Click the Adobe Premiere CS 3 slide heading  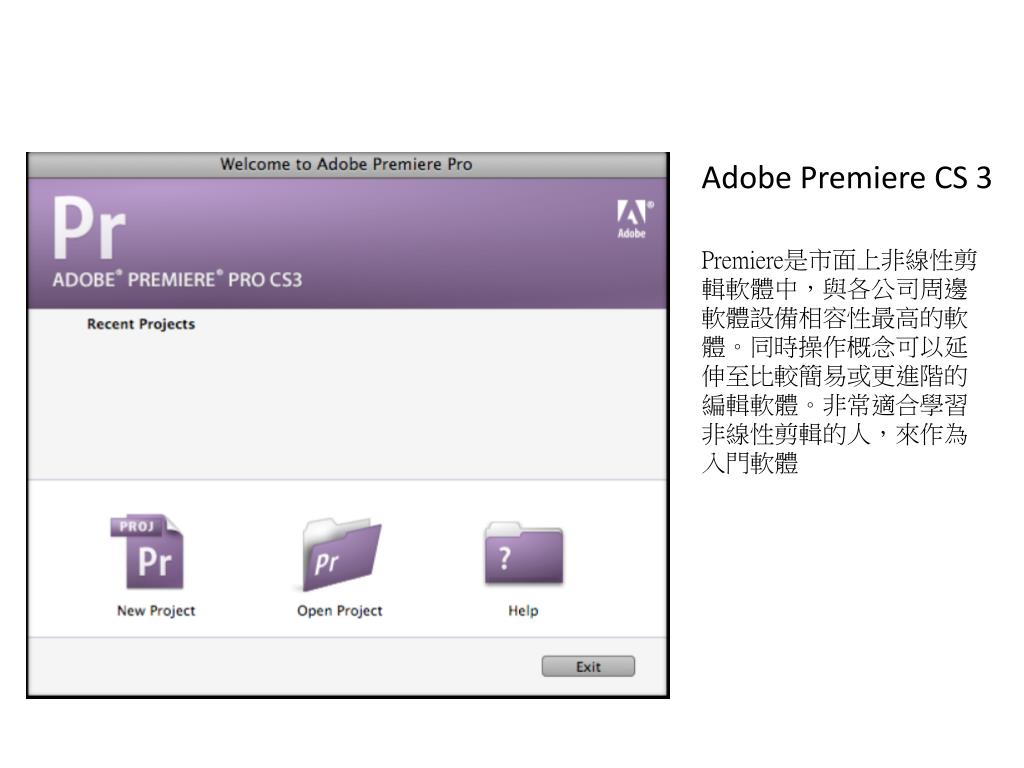point(846,178)
